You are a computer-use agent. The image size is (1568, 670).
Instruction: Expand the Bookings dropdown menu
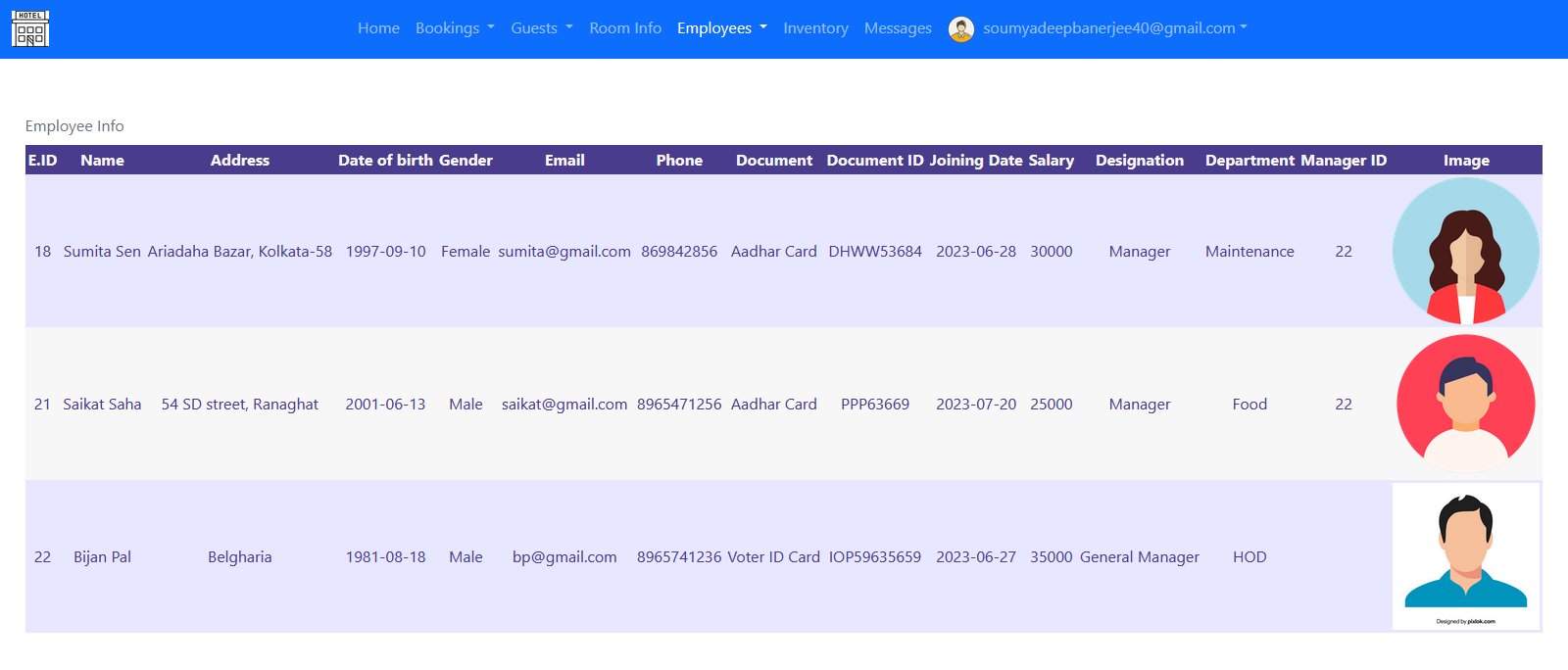tap(455, 28)
